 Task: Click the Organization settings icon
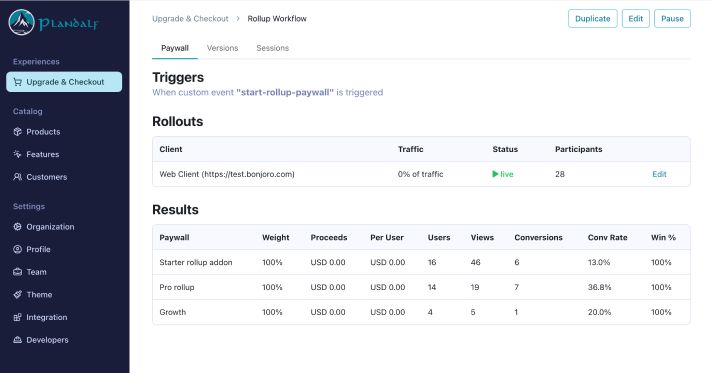pyautogui.click(x=18, y=227)
